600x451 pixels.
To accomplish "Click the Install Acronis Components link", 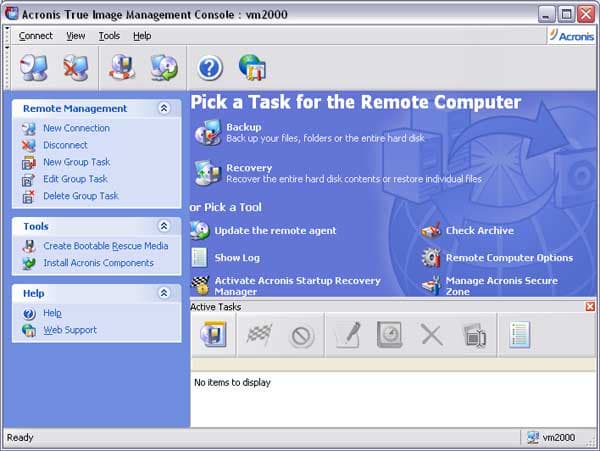I will pos(98,263).
